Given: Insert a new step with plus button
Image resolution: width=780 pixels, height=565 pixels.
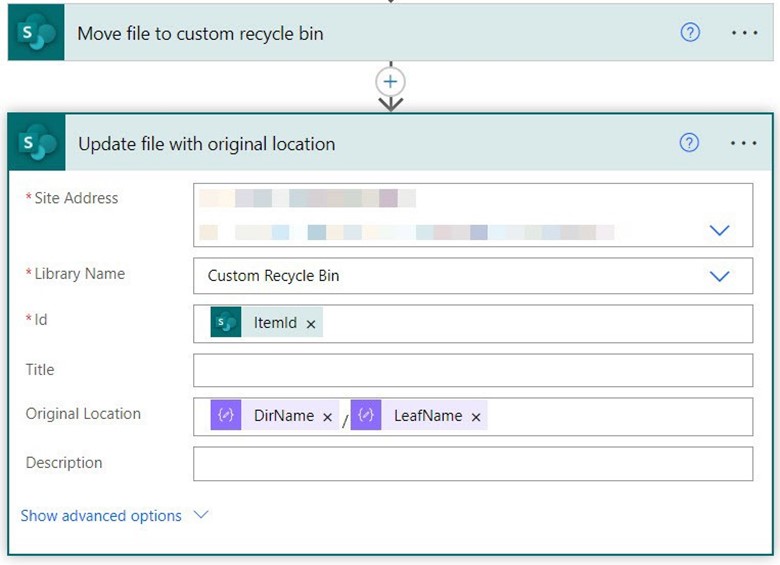Looking at the screenshot, I should pyautogui.click(x=390, y=81).
